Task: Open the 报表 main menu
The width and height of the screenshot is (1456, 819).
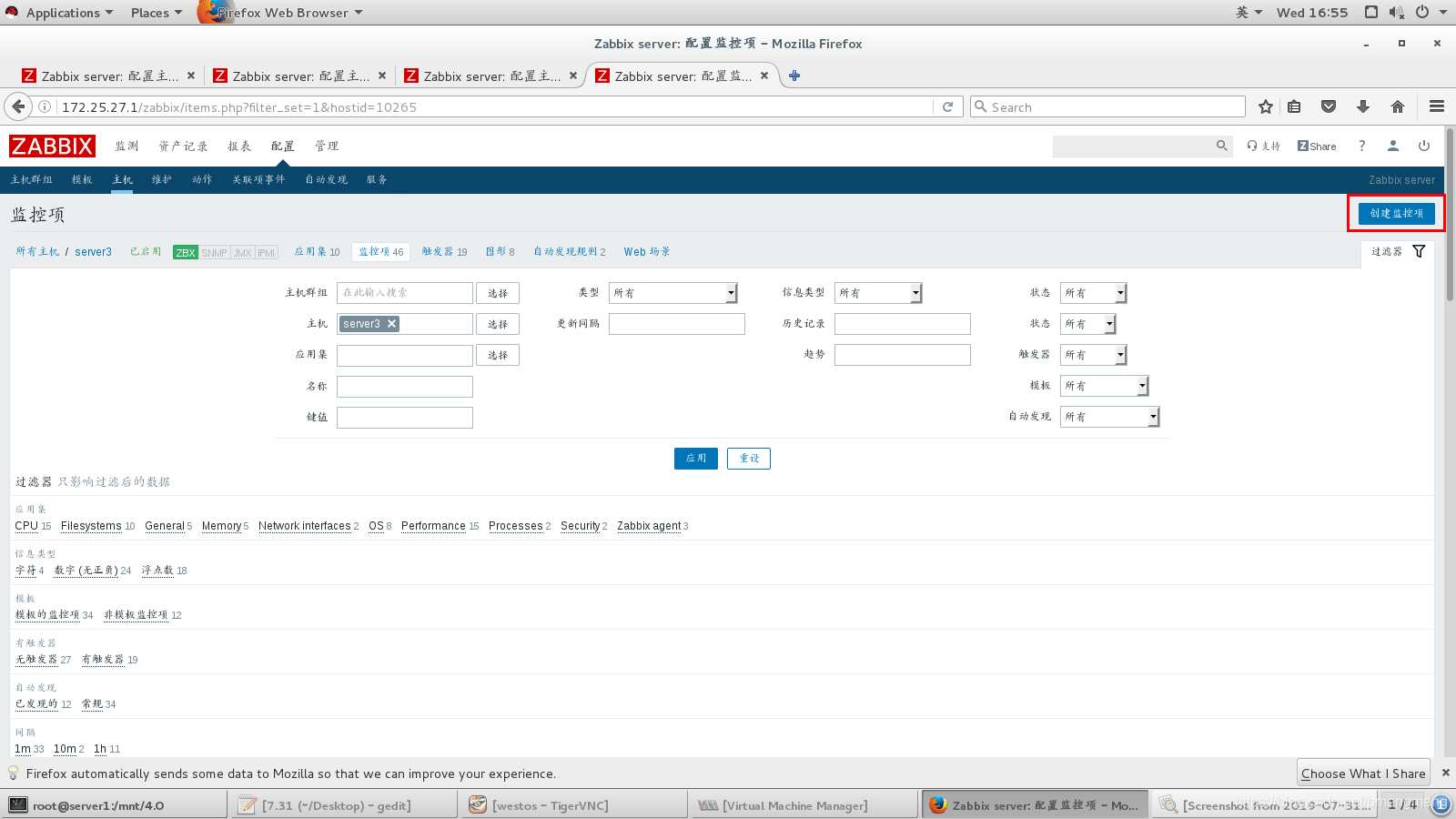Action: pyautogui.click(x=239, y=146)
